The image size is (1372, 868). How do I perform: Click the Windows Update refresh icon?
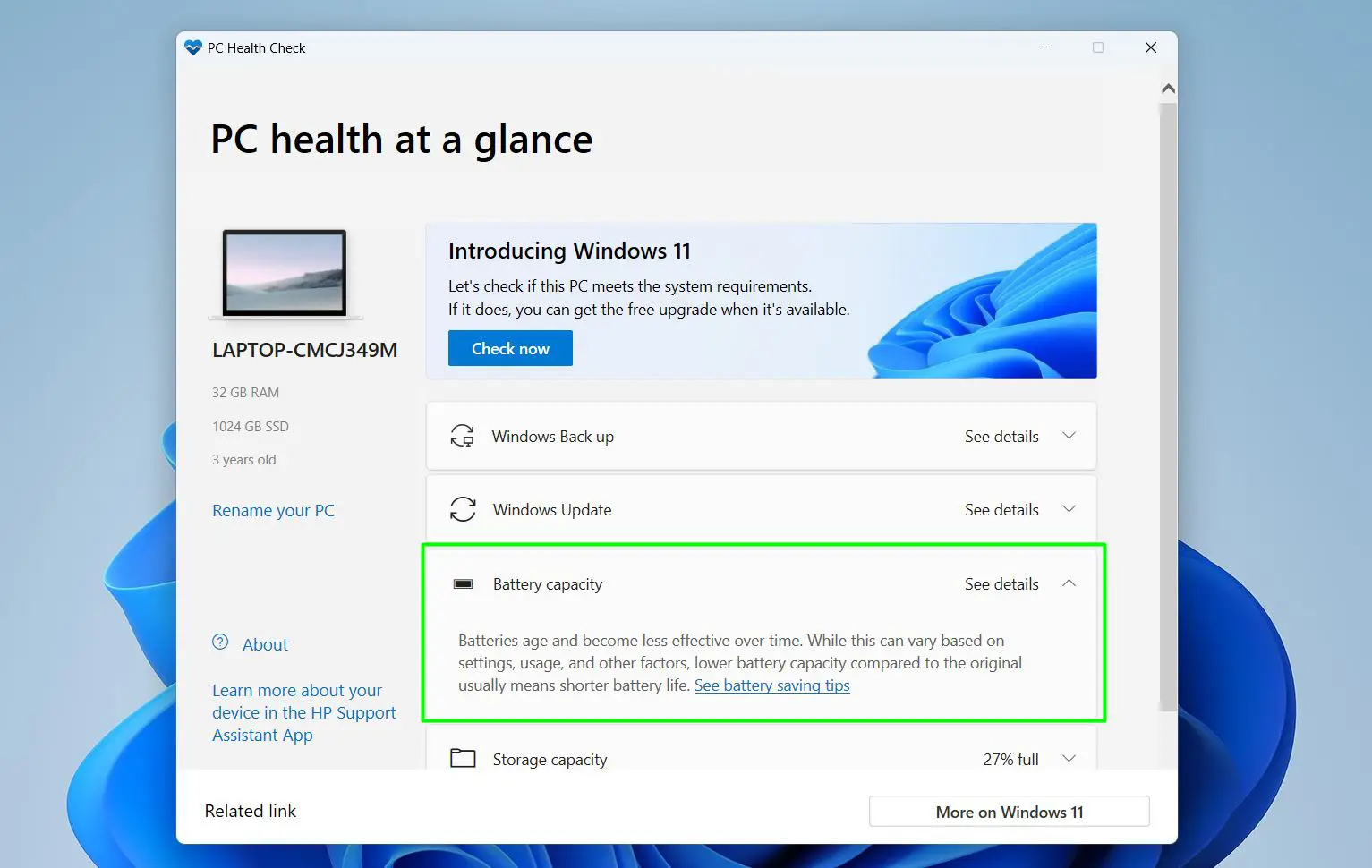[463, 510]
